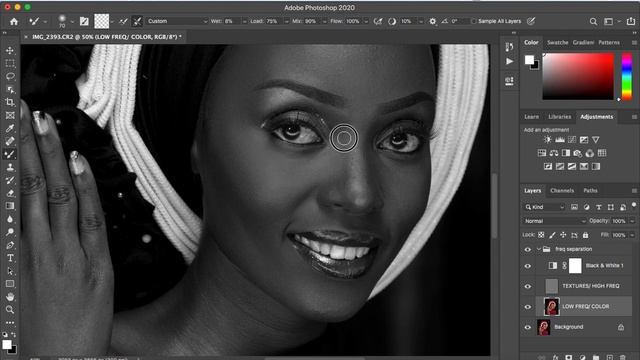Pick a color in the red color field
The height and width of the screenshot is (360, 640).
578,76
